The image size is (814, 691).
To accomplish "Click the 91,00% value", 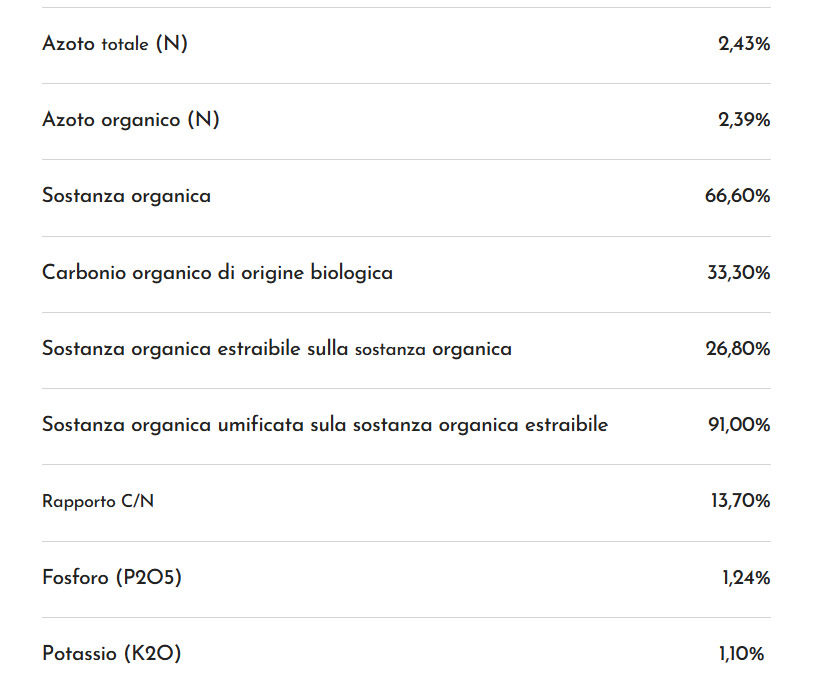I will tap(739, 425).
